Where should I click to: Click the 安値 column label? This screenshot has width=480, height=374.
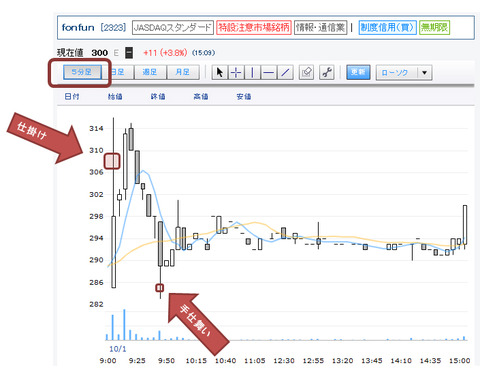pyautogui.click(x=244, y=96)
